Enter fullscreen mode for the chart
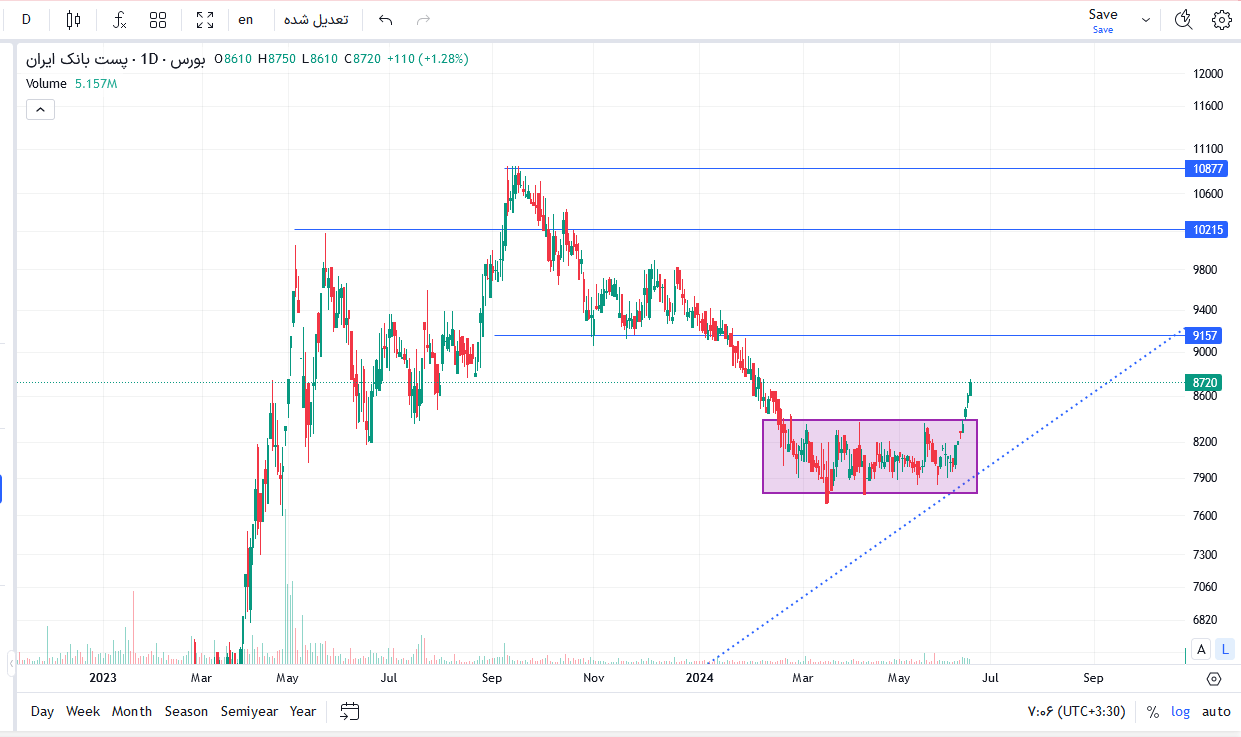1241x737 pixels. 205,19
